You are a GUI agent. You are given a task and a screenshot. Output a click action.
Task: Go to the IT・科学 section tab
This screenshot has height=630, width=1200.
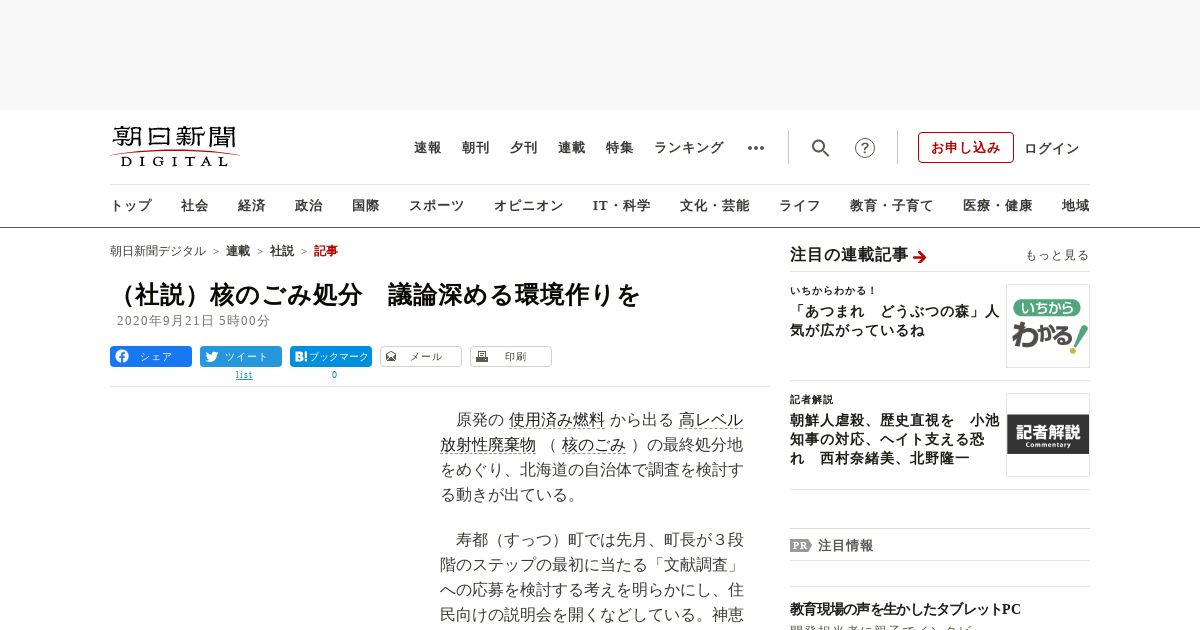coord(622,206)
